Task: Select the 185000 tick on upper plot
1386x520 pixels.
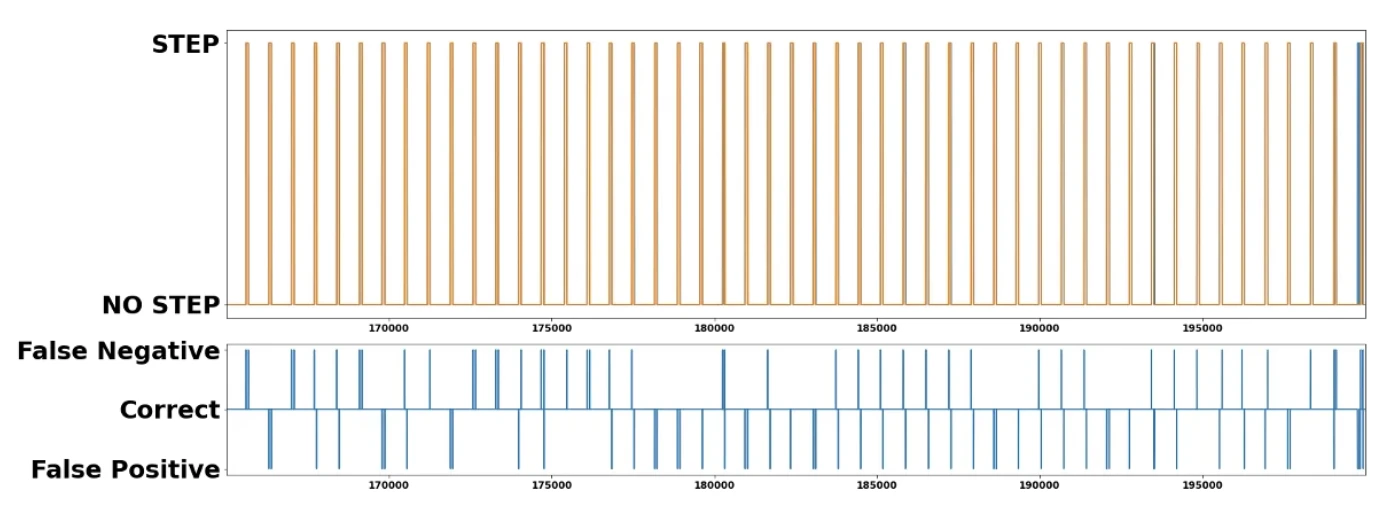Action: (x=876, y=327)
